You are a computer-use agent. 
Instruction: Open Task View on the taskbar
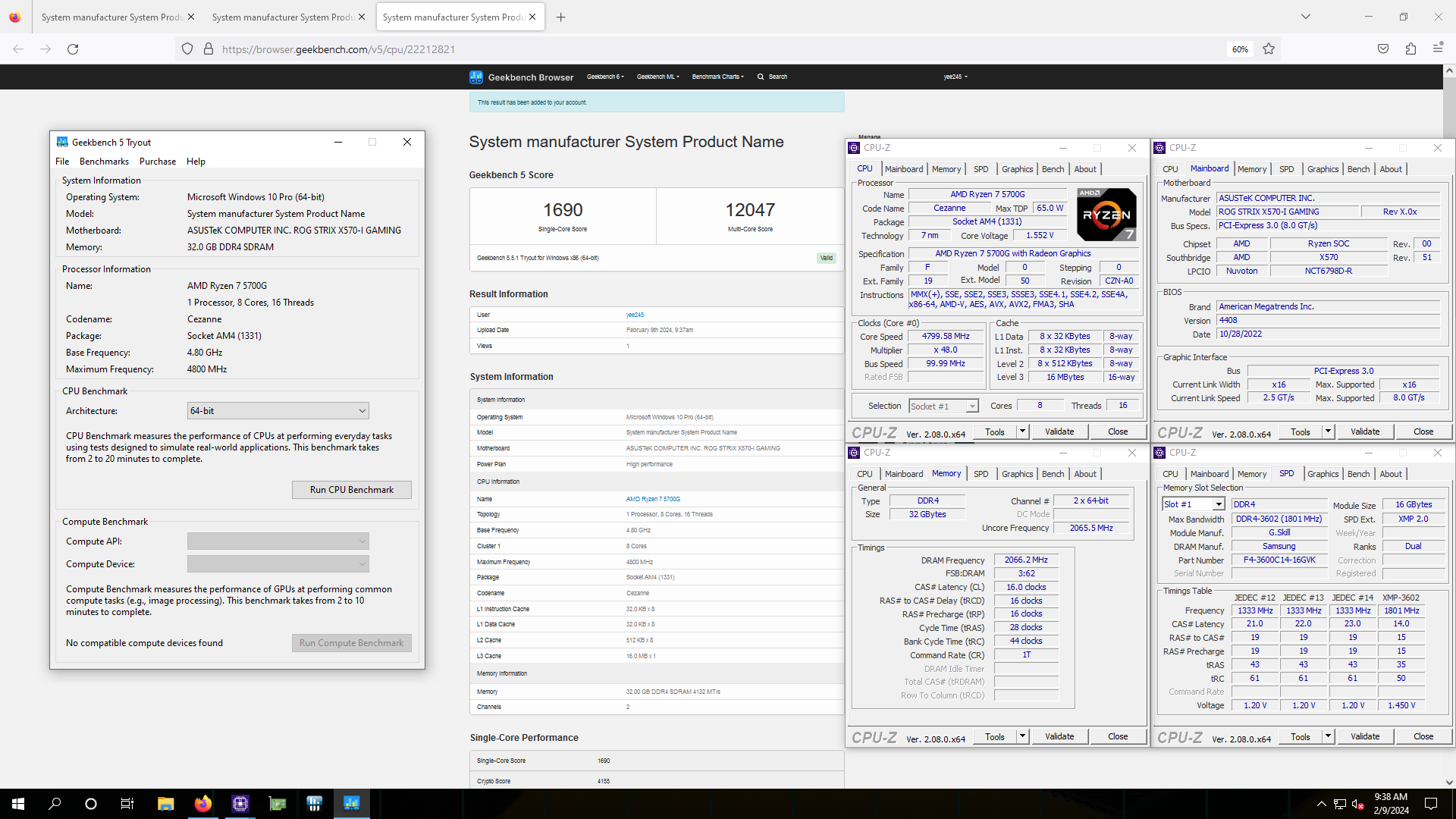click(127, 804)
